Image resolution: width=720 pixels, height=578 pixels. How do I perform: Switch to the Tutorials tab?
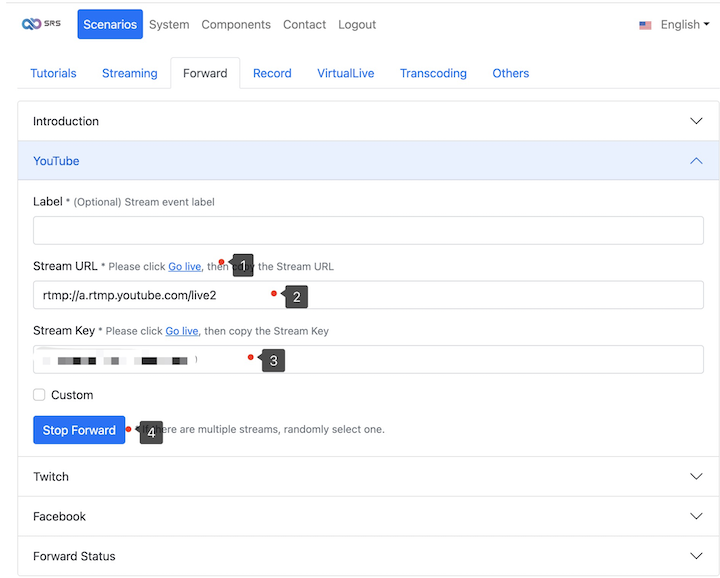53,73
